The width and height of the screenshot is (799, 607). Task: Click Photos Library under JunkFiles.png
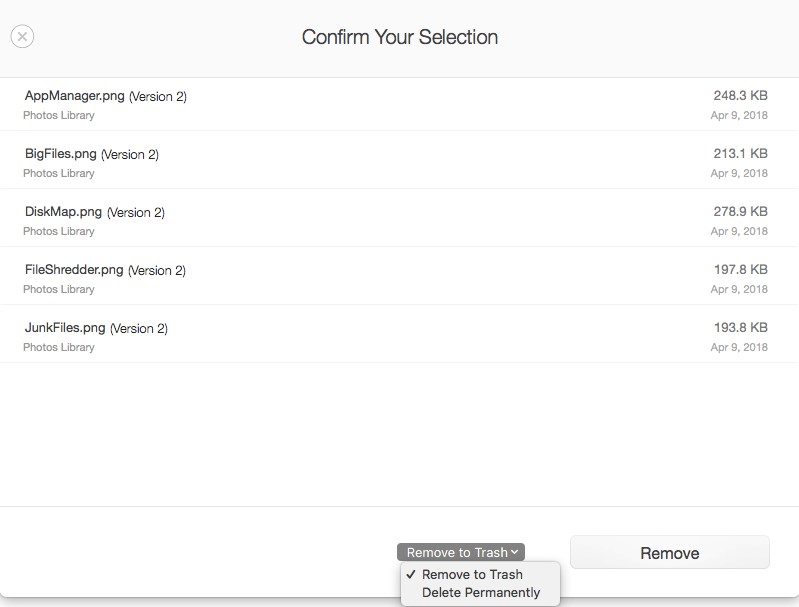coord(59,347)
